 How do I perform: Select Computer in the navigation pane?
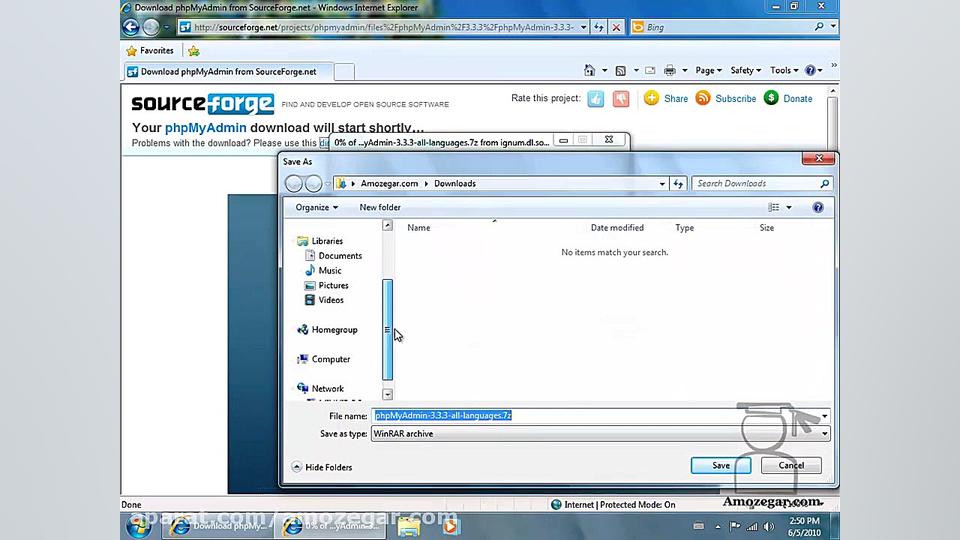tap(323, 359)
